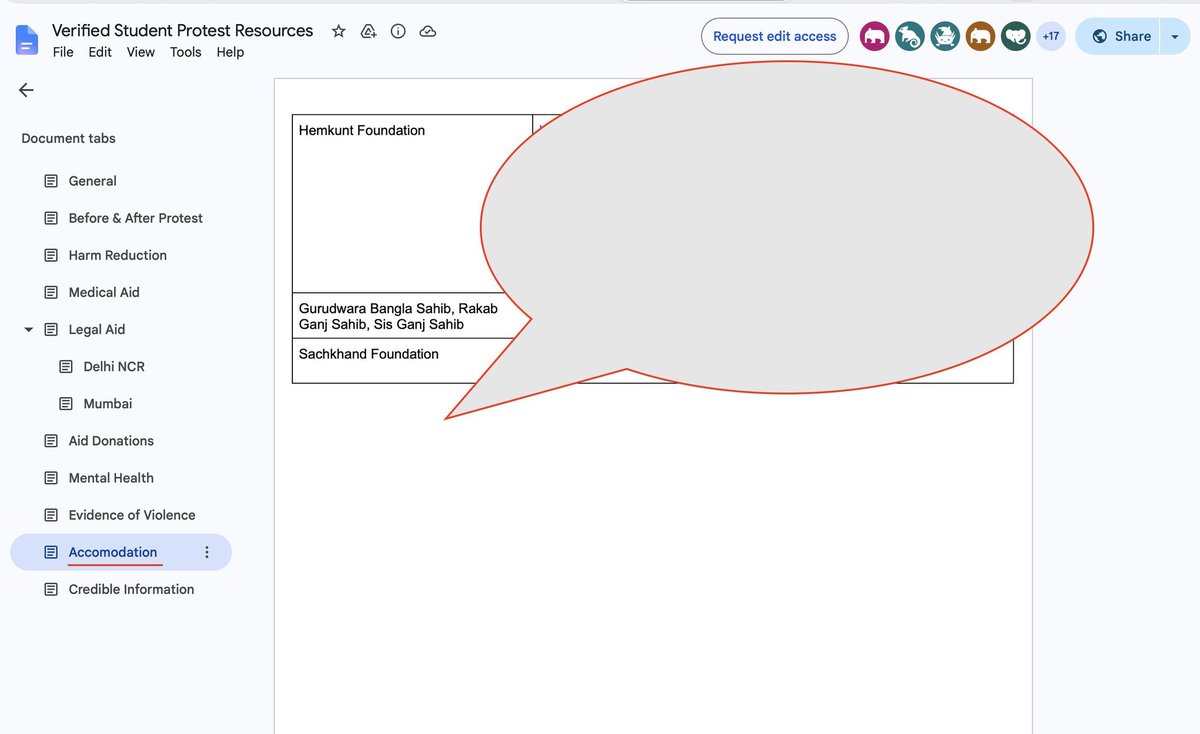This screenshot has width=1200, height=734.
Task: Go to the Harm Reduction tab
Action: pos(121,255)
